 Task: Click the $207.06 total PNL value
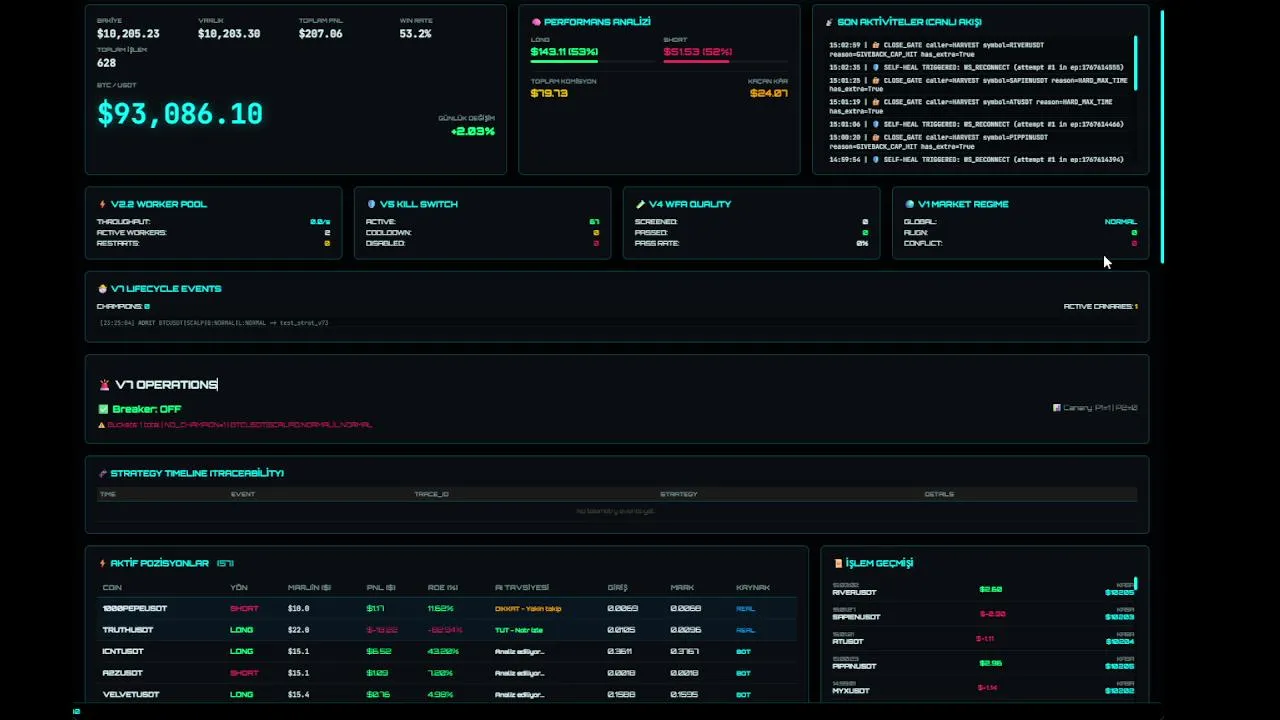[x=320, y=33]
